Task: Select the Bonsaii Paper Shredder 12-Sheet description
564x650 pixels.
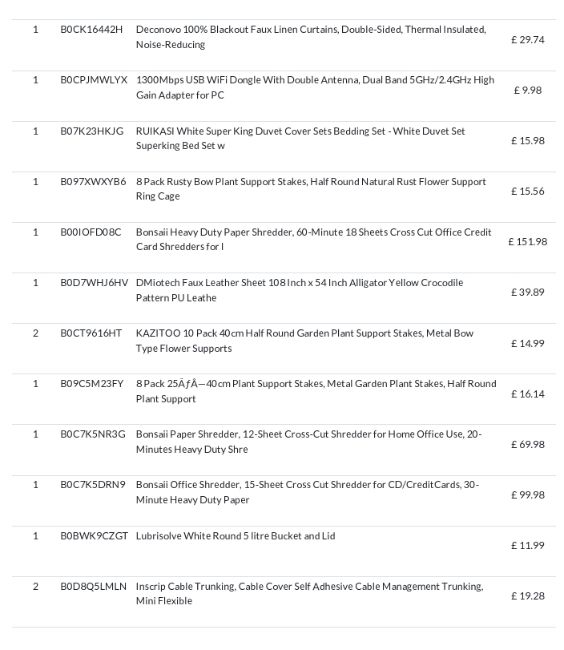Action: (309, 442)
